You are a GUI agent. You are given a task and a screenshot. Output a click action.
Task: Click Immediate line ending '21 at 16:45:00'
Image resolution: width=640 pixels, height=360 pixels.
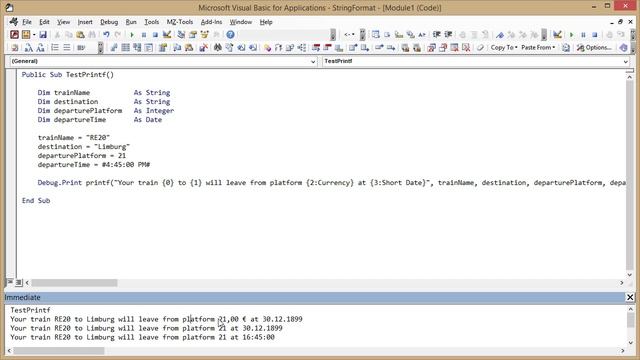coord(142,337)
